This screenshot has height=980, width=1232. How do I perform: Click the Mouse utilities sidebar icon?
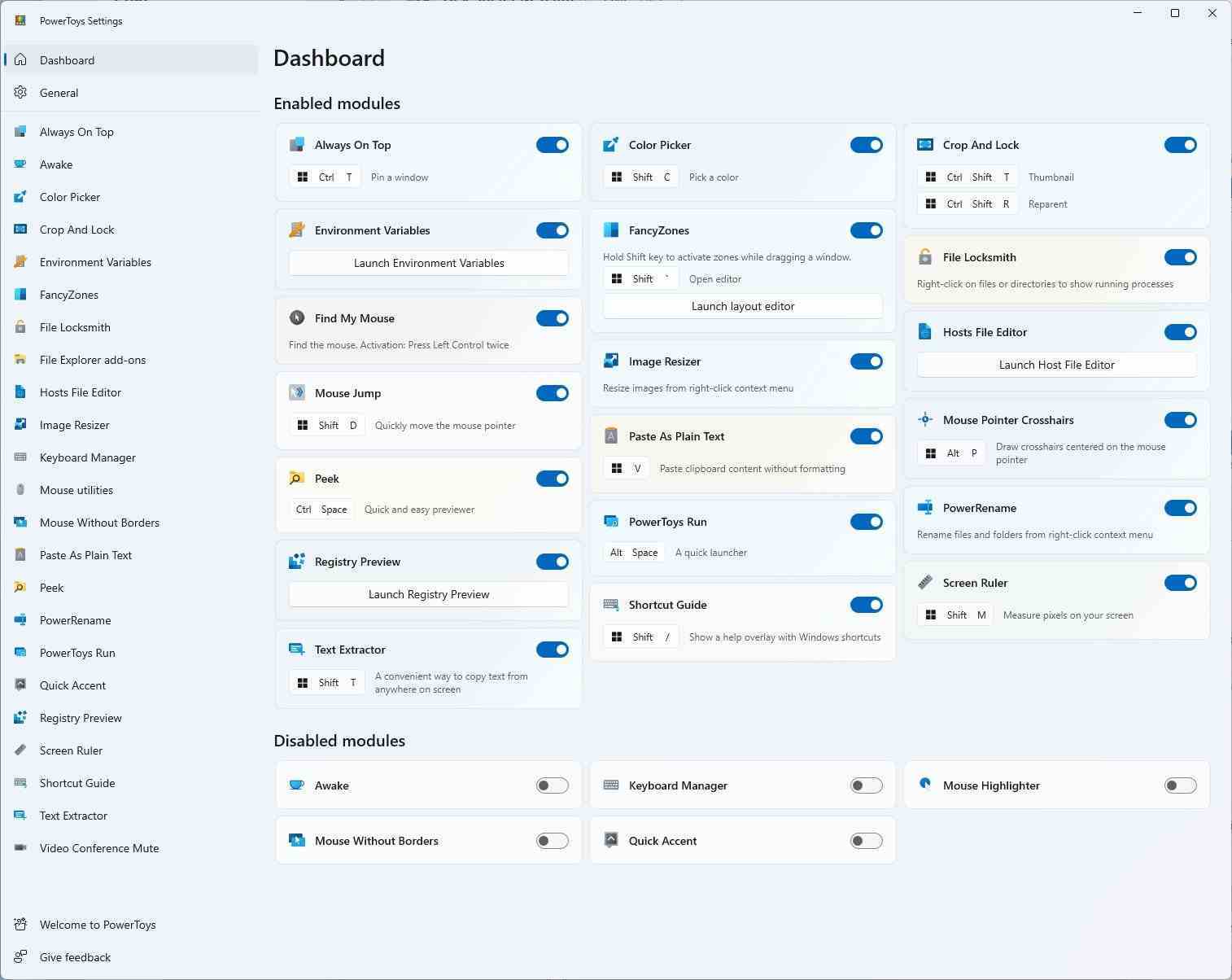(x=20, y=490)
